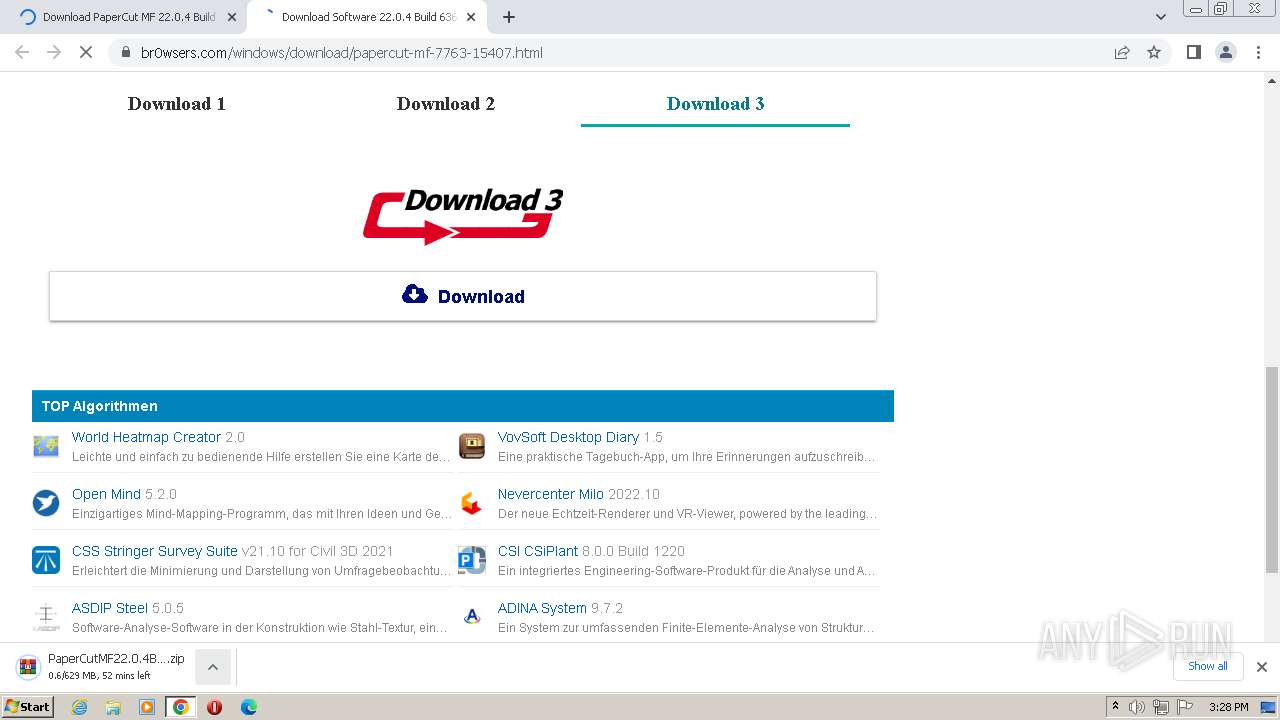The width and height of the screenshot is (1280, 720).
Task: Click the Nevercenter Milo icon
Action: pos(472,503)
